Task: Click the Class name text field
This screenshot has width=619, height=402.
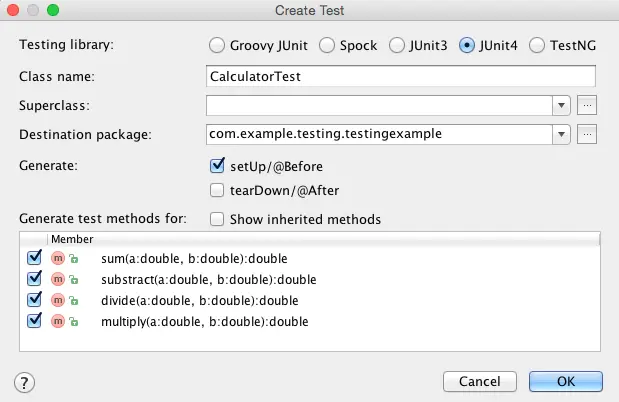Action: click(400, 76)
